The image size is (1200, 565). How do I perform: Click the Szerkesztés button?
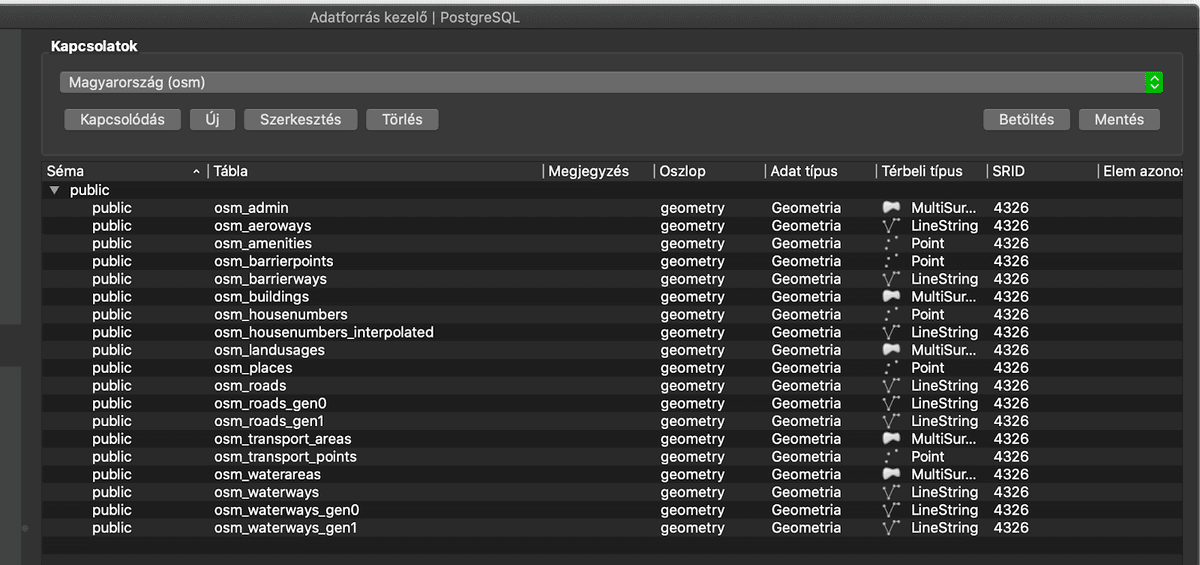pyautogui.click(x=300, y=119)
